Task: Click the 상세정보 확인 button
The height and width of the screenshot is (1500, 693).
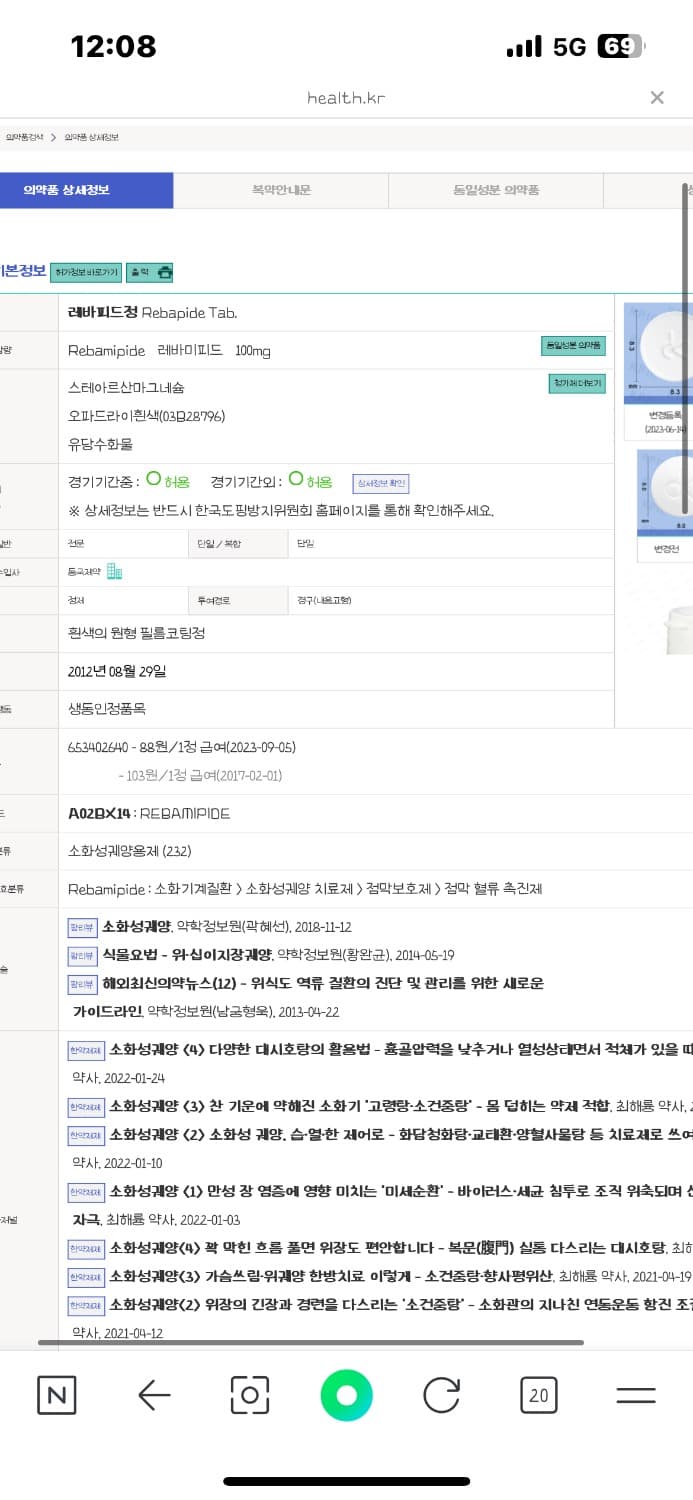Action: 381,484
